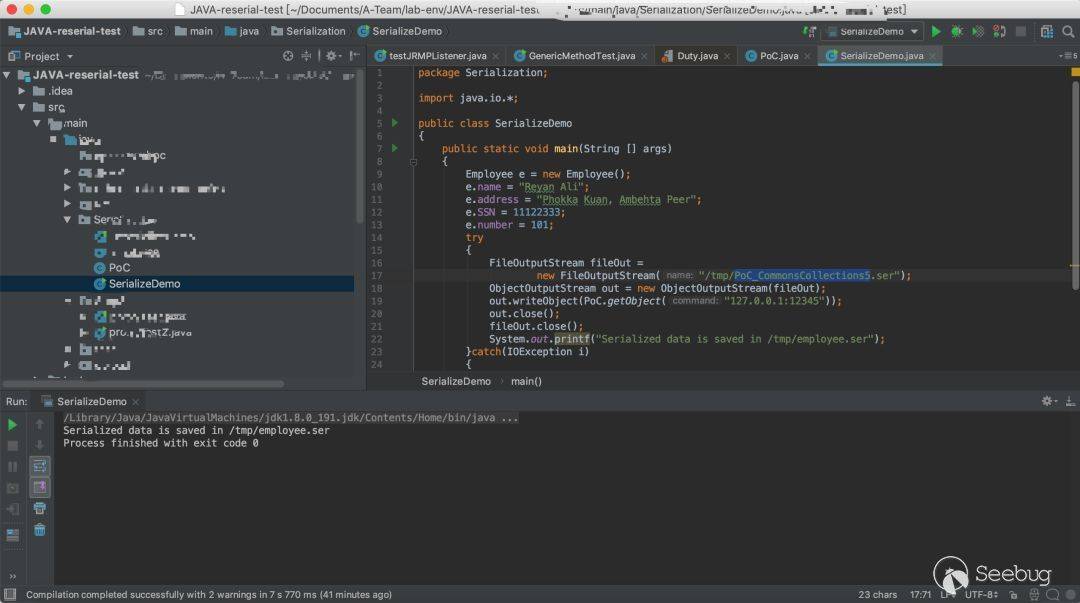
Task: Collapse the src folder in project tree
Action: (x=23, y=107)
